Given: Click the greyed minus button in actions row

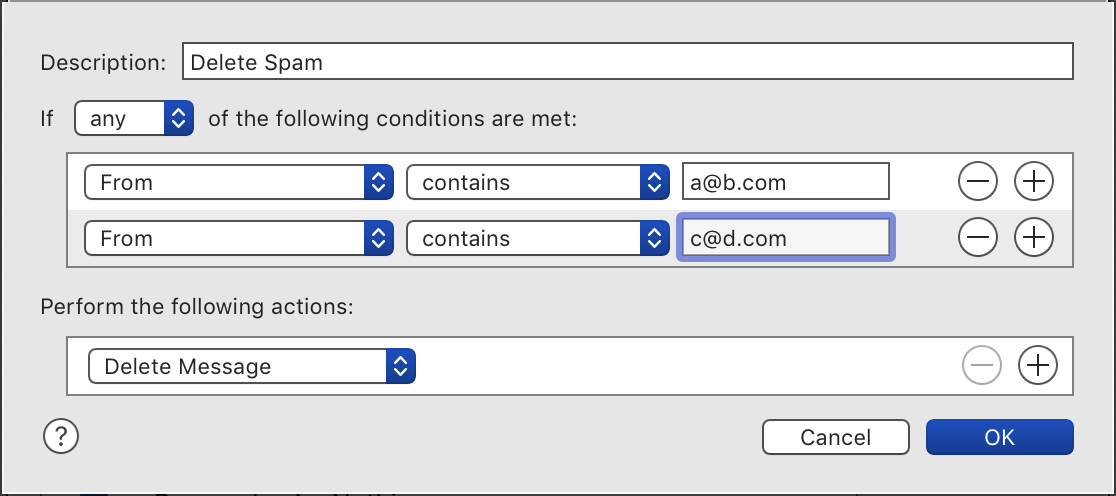Looking at the screenshot, I should [981, 366].
